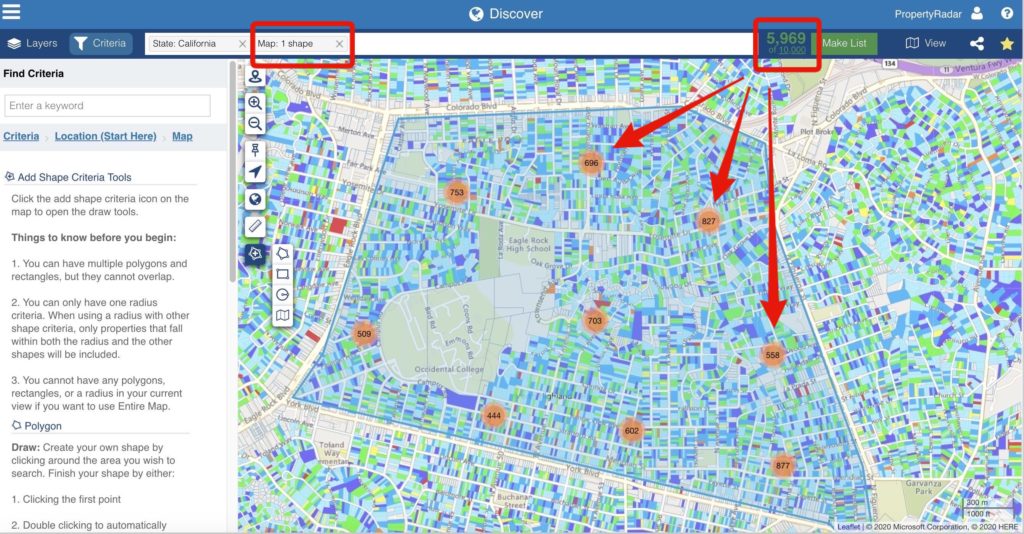The height and width of the screenshot is (534, 1024).
Task: Remove the State: California criteria chip
Action: 242,44
